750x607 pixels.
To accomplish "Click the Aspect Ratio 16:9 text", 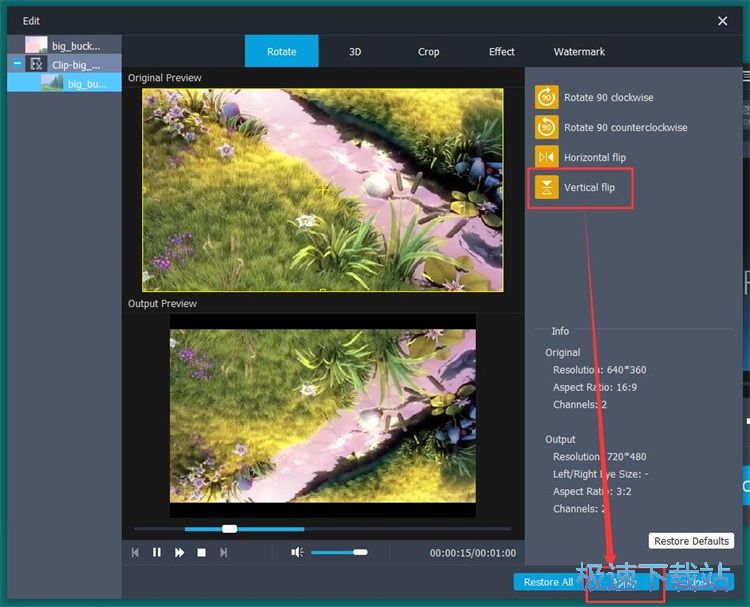I will coord(595,387).
